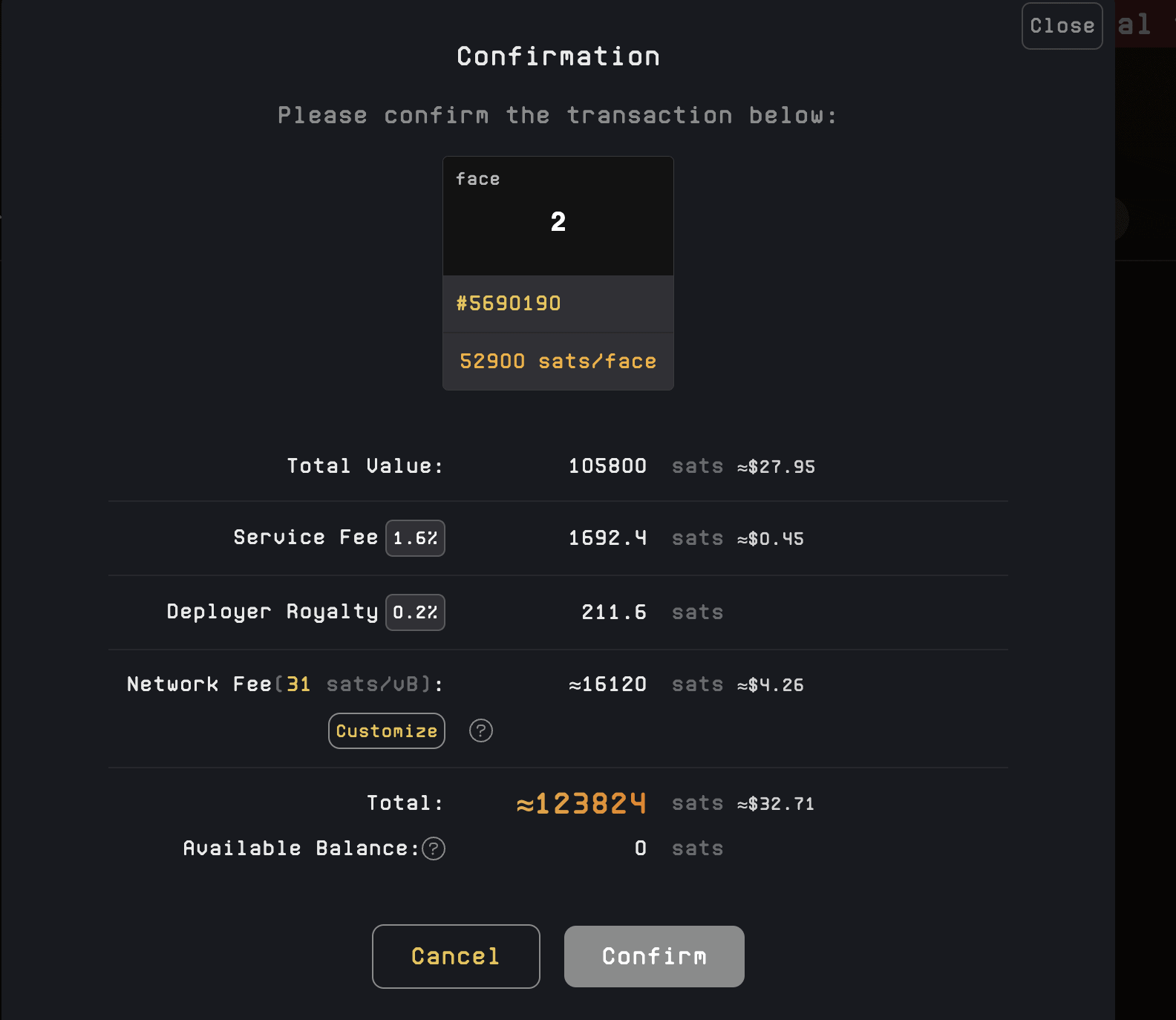1176x1020 pixels.
Task: Click the Available Balance value 0
Action: click(641, 849)
